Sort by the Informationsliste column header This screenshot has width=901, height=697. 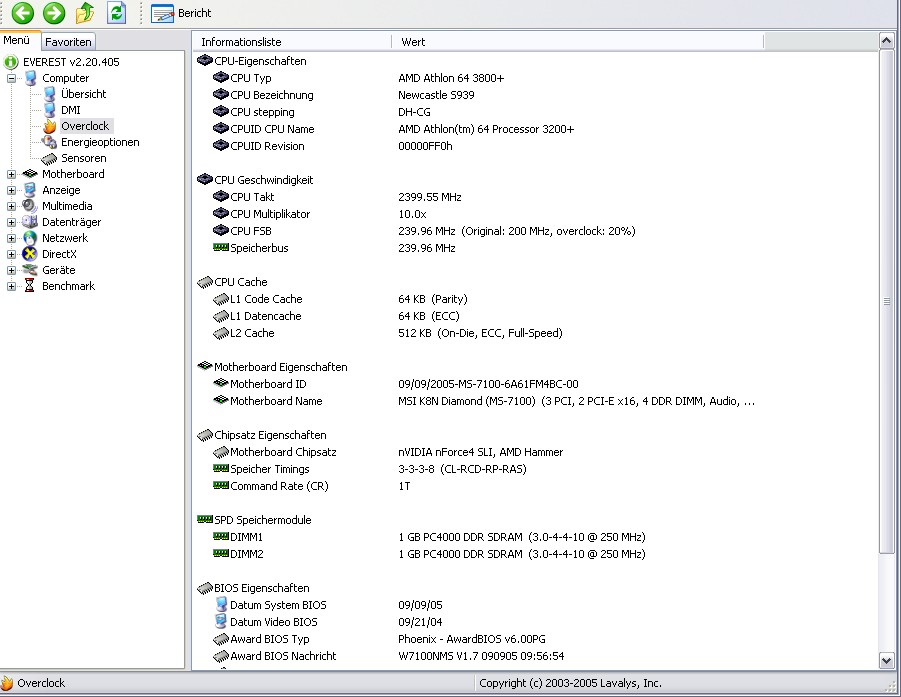[x=292, y=42]
